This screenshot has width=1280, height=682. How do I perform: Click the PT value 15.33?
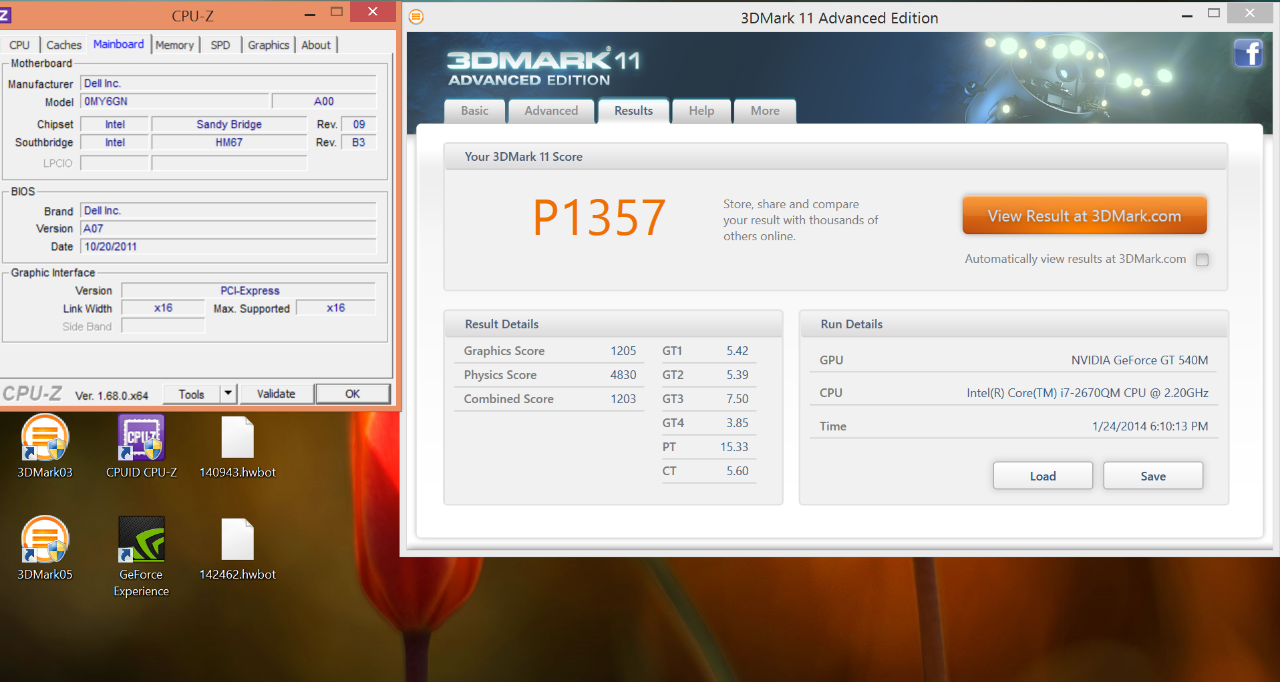tap(734, 447)
